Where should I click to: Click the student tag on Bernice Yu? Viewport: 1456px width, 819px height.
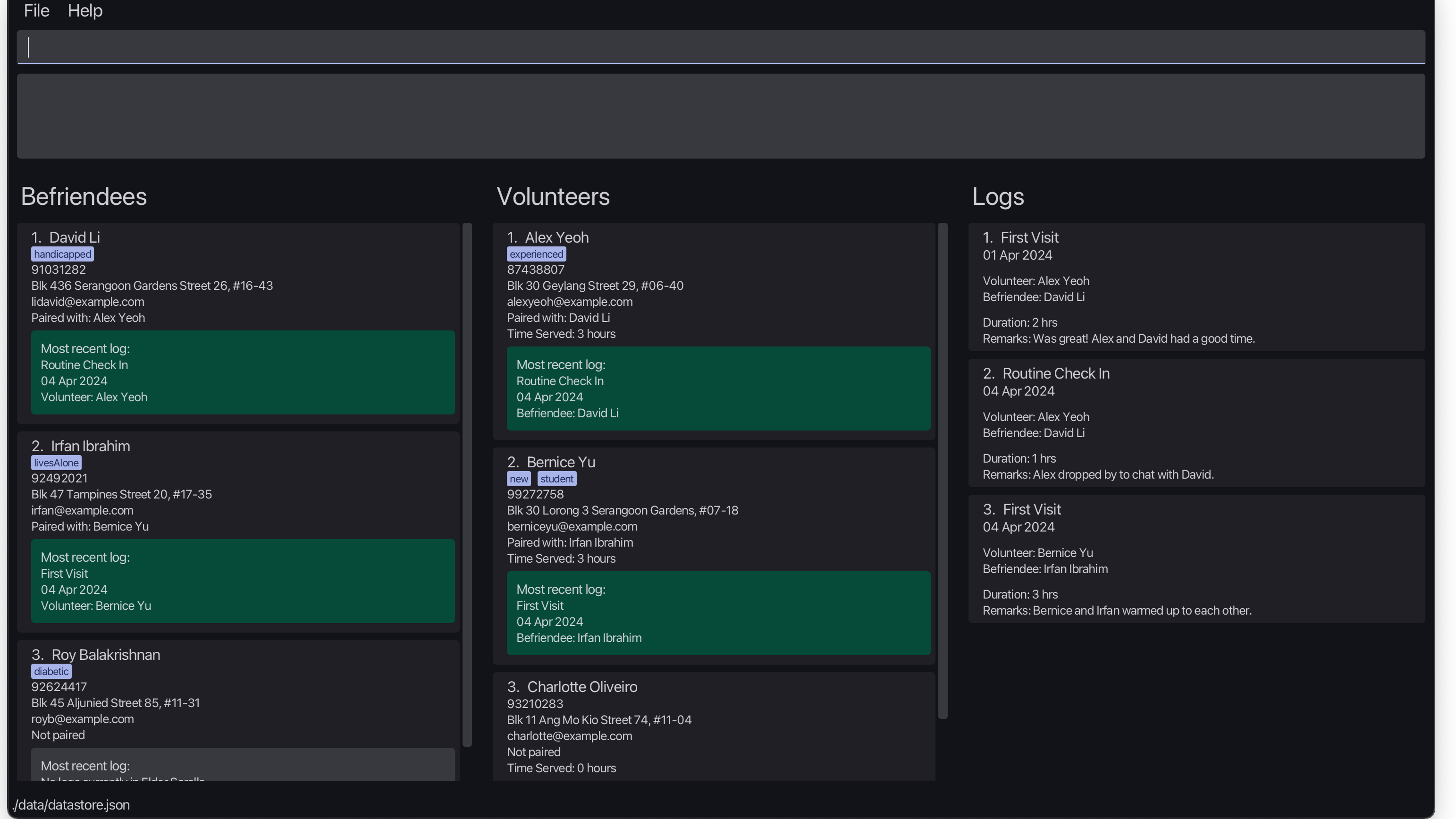(557, 479)
